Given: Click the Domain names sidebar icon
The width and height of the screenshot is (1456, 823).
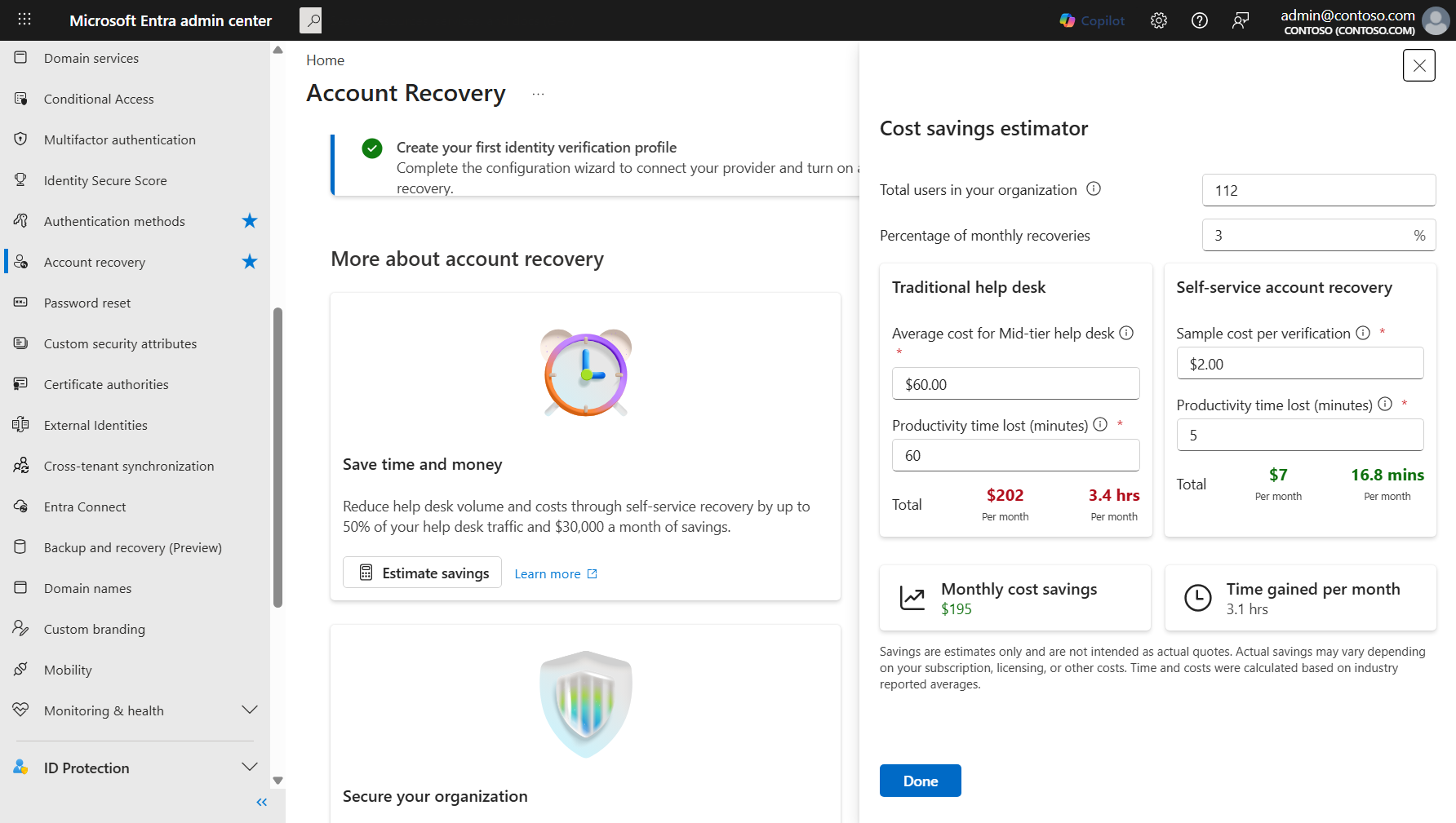Looking at the screenshot, I should click(x=21, y=588).
